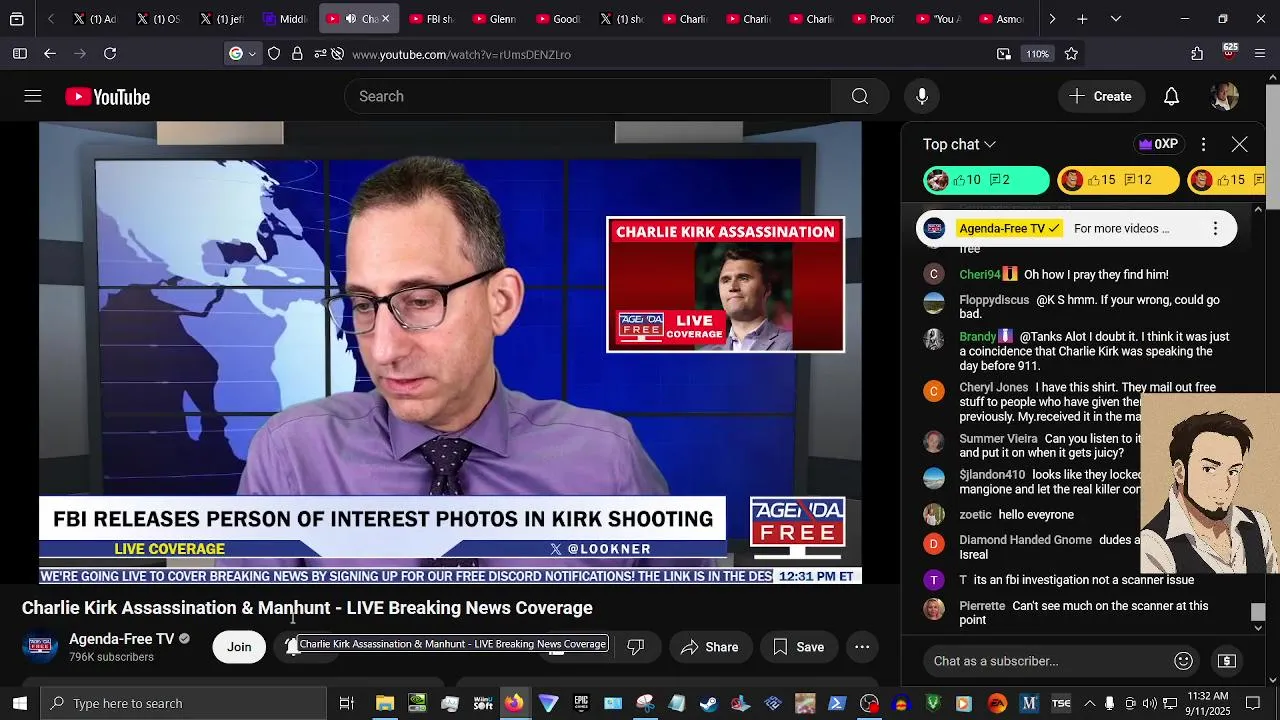Open Task View on the taskbar
The image size is (1280, 720).
347,703
